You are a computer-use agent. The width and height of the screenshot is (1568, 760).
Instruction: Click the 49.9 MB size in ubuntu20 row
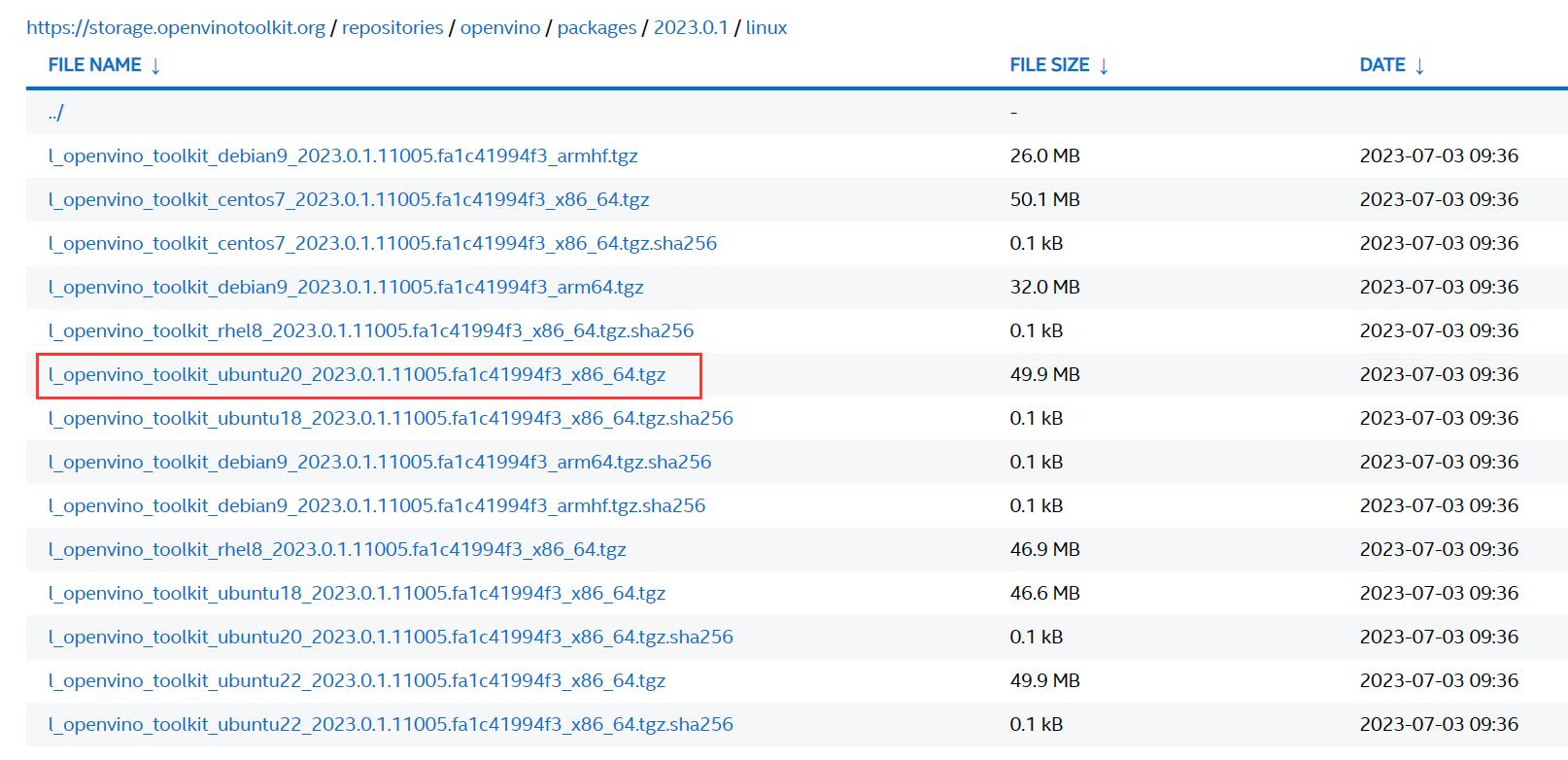pyautogui.click(x=1045, y=374)
